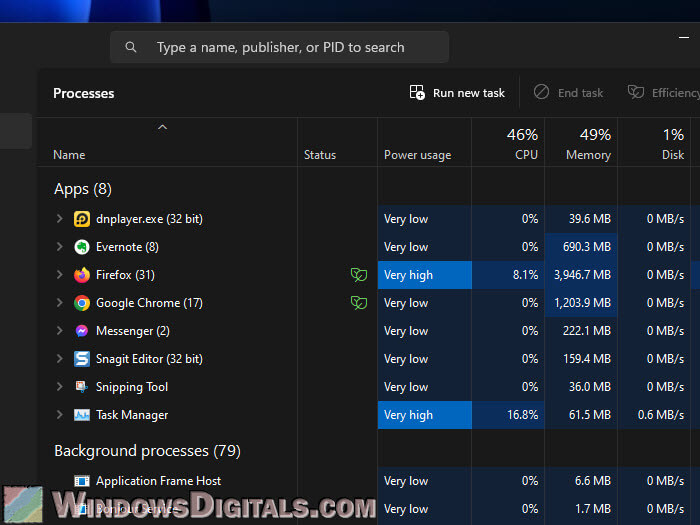This screenshot has width=700, height=525.
Task: Click the sort arrow above the Name column
Action: pos(162,128)
